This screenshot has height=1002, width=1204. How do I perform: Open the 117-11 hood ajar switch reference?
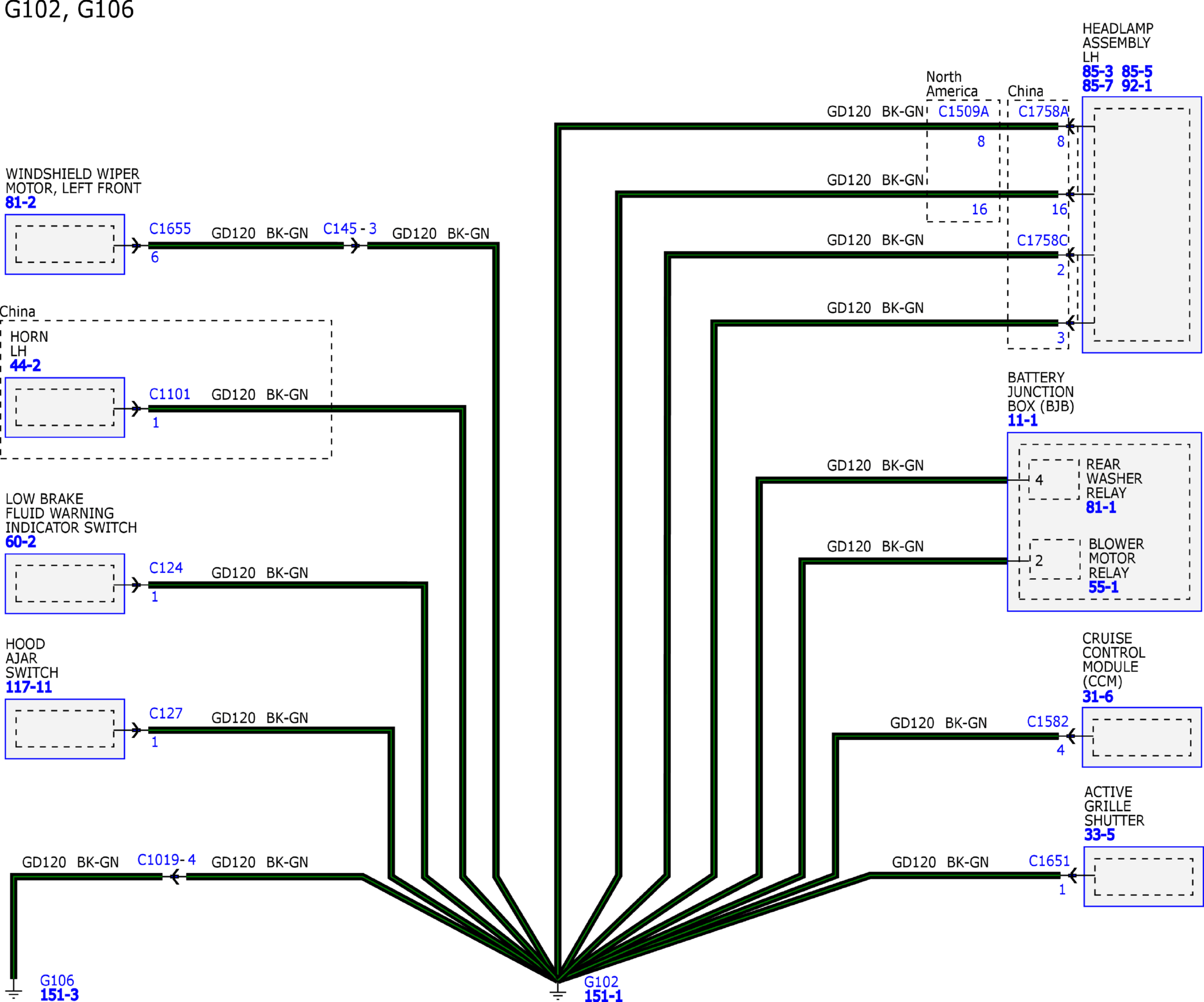coord(29,687)
